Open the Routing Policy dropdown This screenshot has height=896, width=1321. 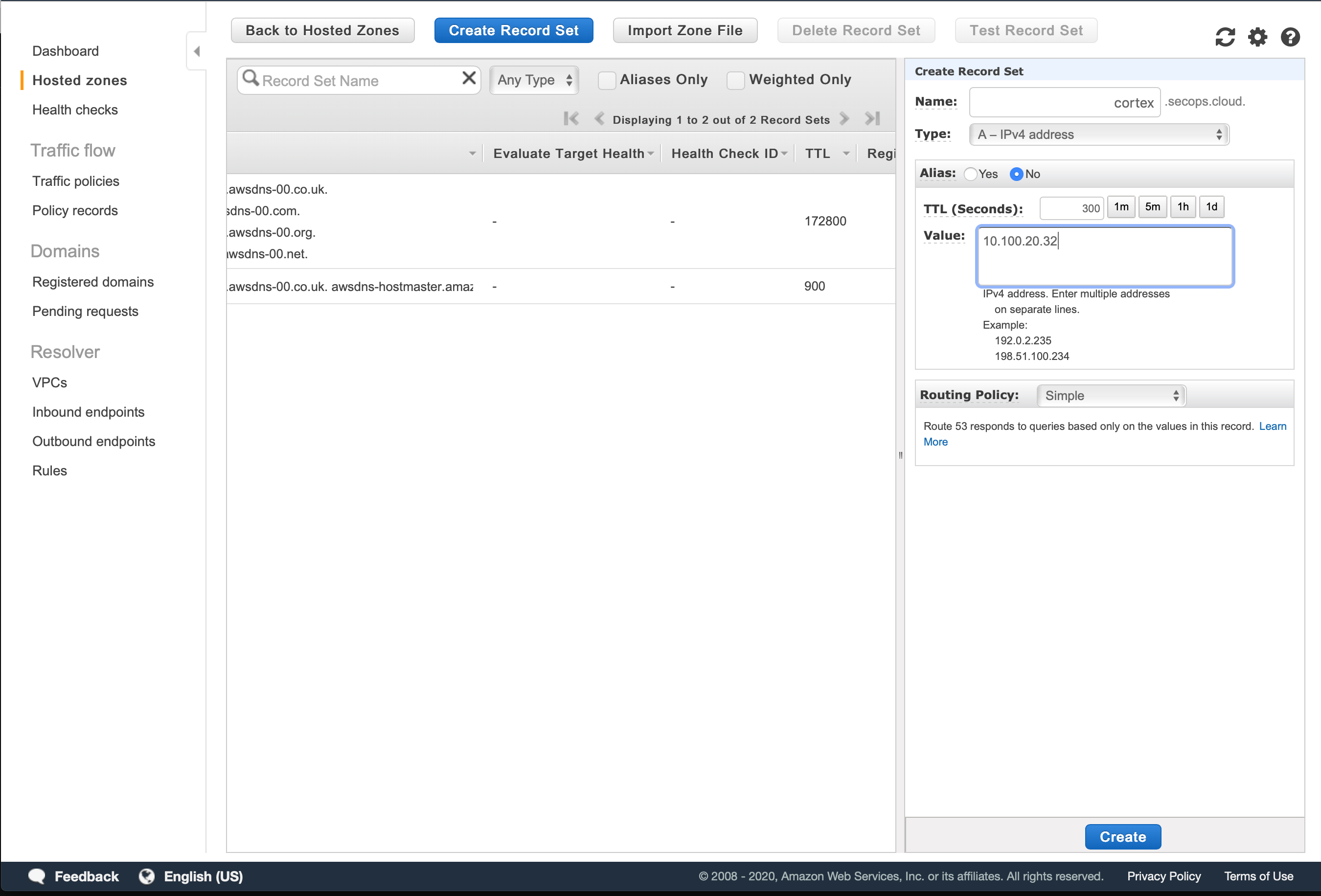click(1110, 395)
